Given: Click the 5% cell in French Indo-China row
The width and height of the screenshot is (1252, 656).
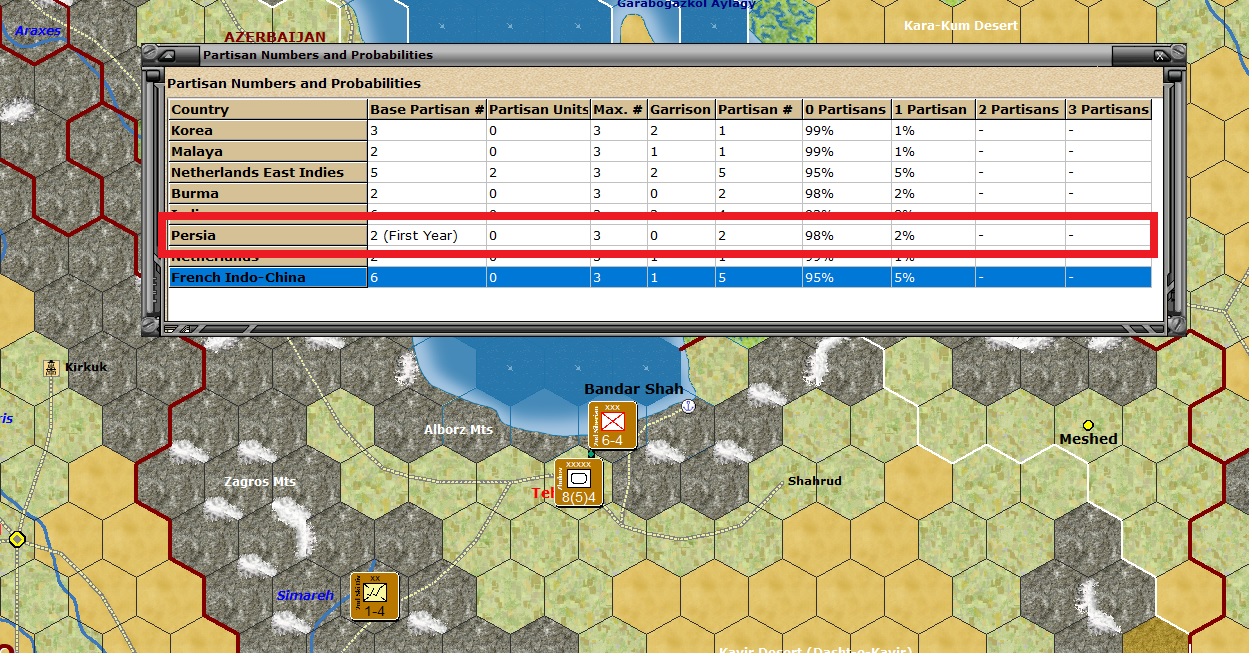Looking at the screenshot, I should point(933,278).
